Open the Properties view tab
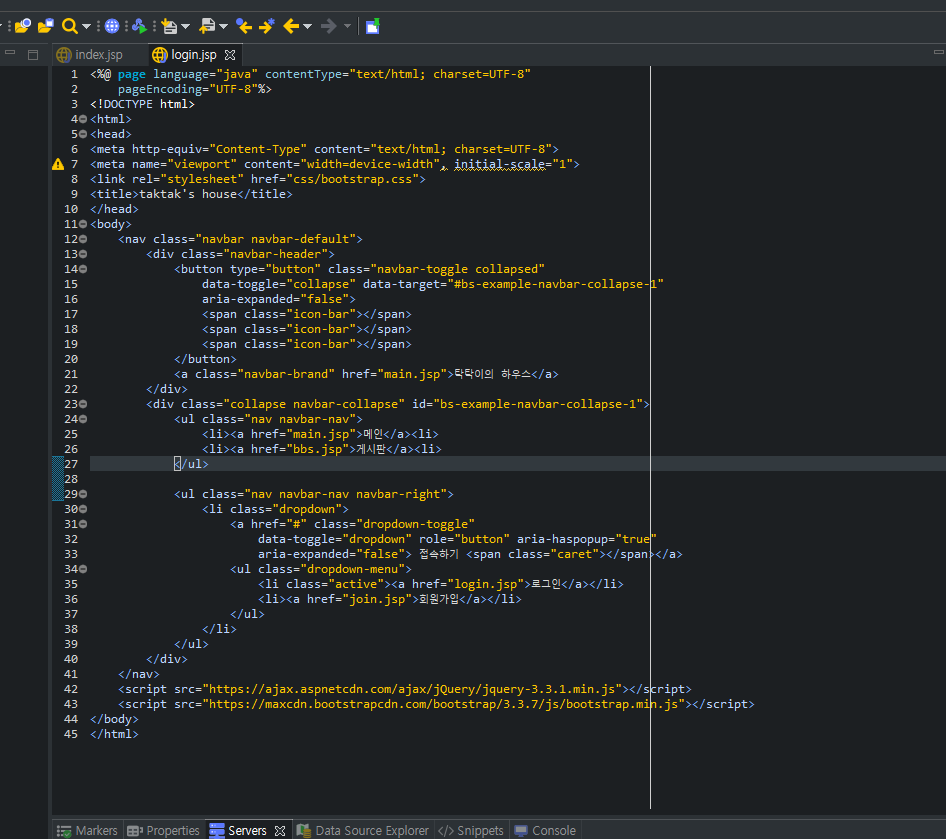 [163, 831]
